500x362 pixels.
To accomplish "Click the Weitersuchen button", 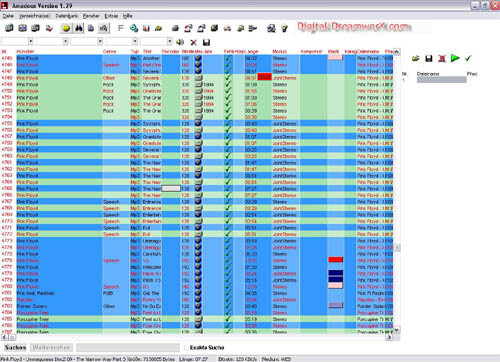I will [x=51, y=348].
